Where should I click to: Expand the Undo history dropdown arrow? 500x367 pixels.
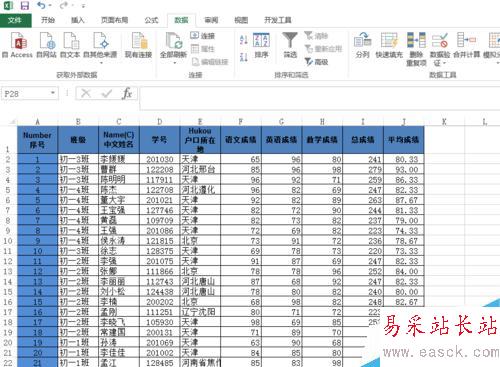tap(50, 6)
